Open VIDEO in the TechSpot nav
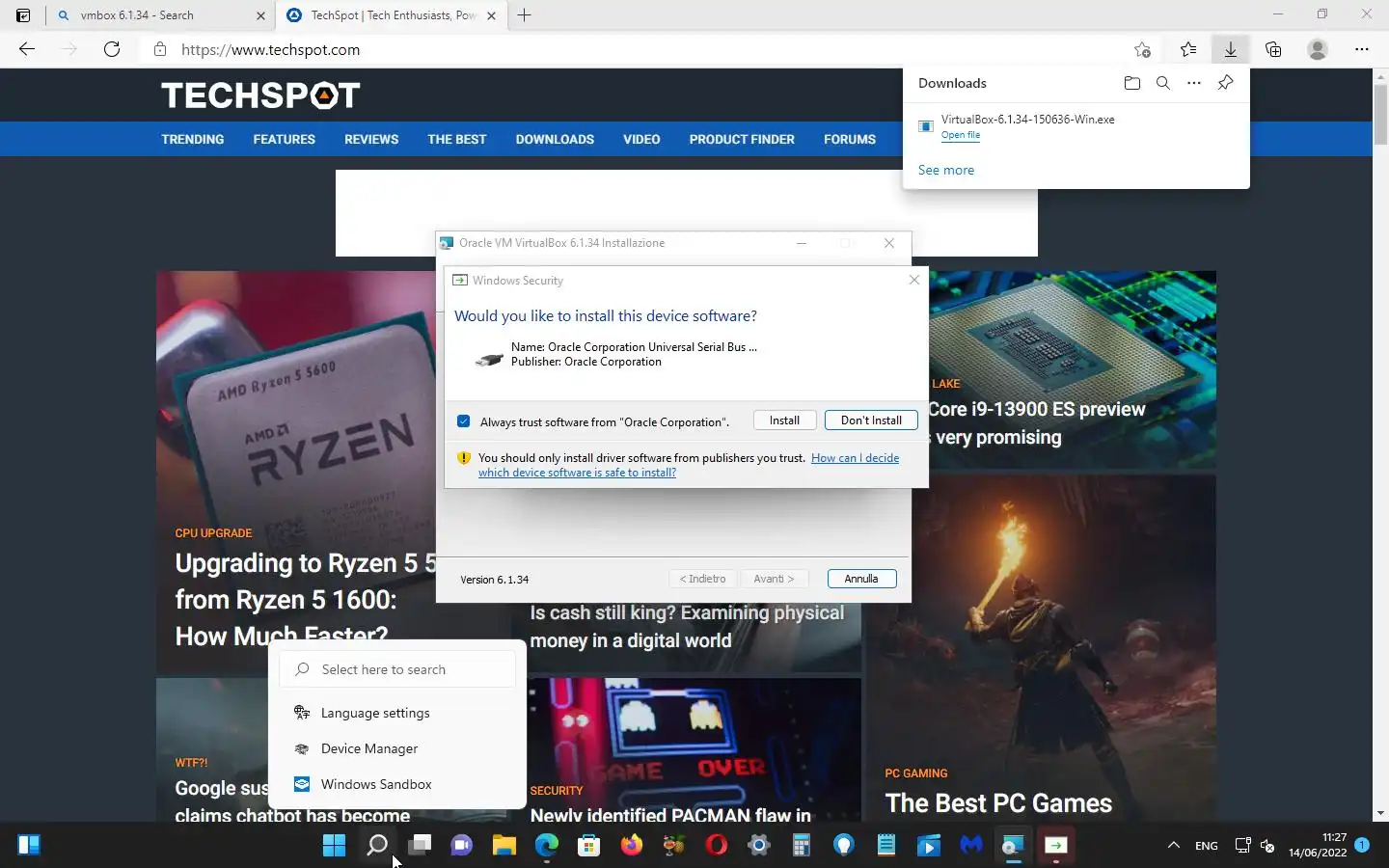This screenshot has height=868, width=1389. (641, 139)
